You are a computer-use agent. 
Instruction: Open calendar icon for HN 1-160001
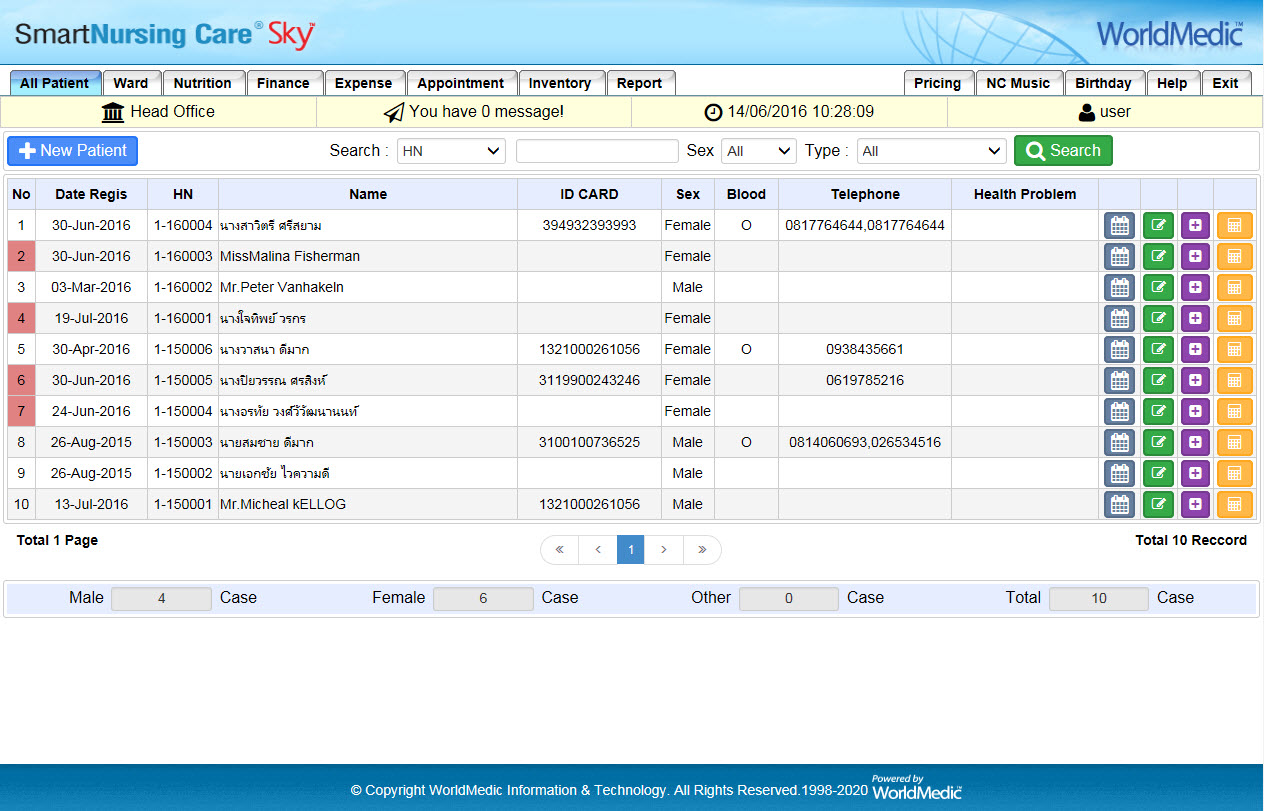(x=1119, y=319)
